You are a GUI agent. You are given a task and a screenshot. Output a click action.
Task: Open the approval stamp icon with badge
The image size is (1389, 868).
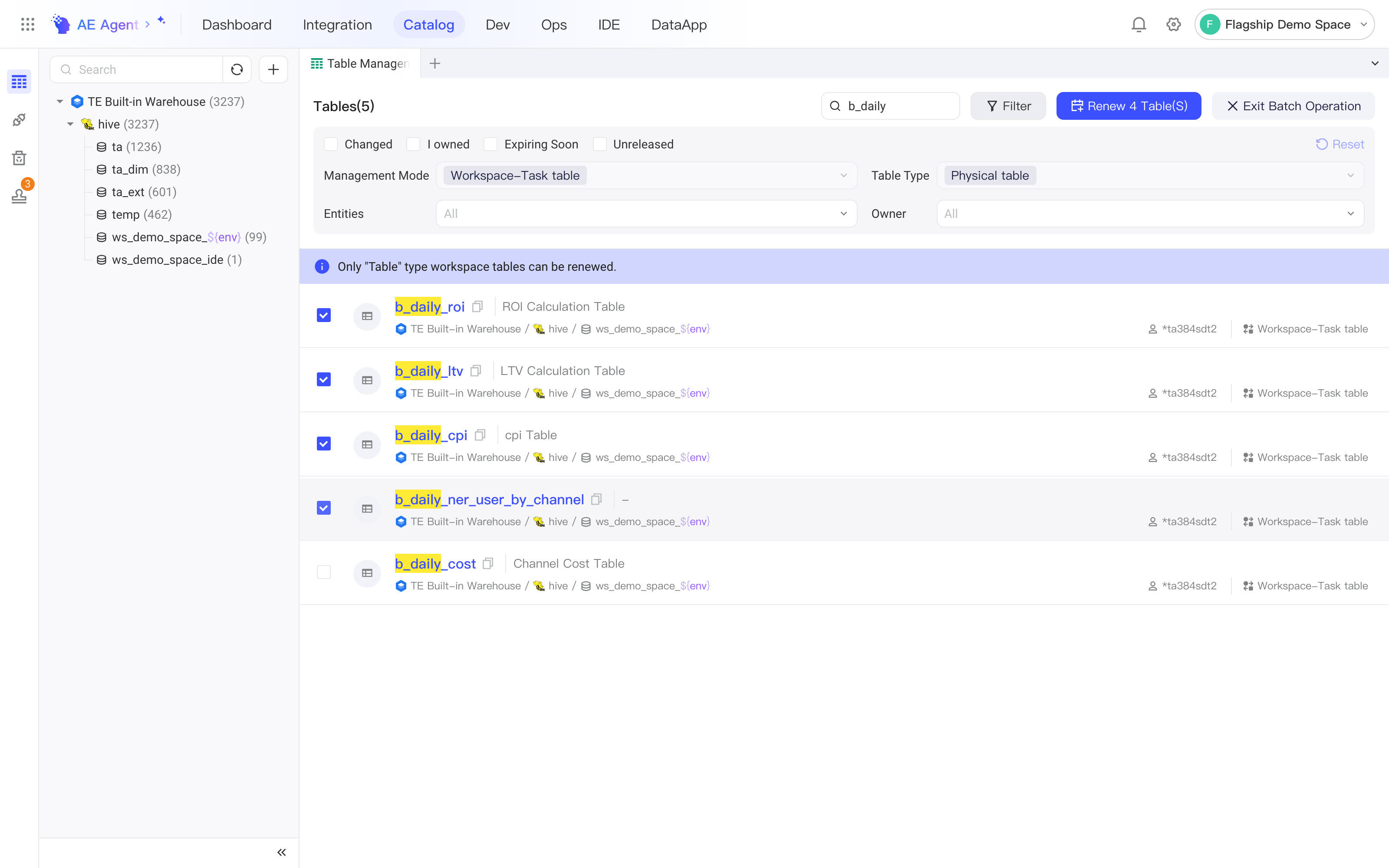[19, 195]
